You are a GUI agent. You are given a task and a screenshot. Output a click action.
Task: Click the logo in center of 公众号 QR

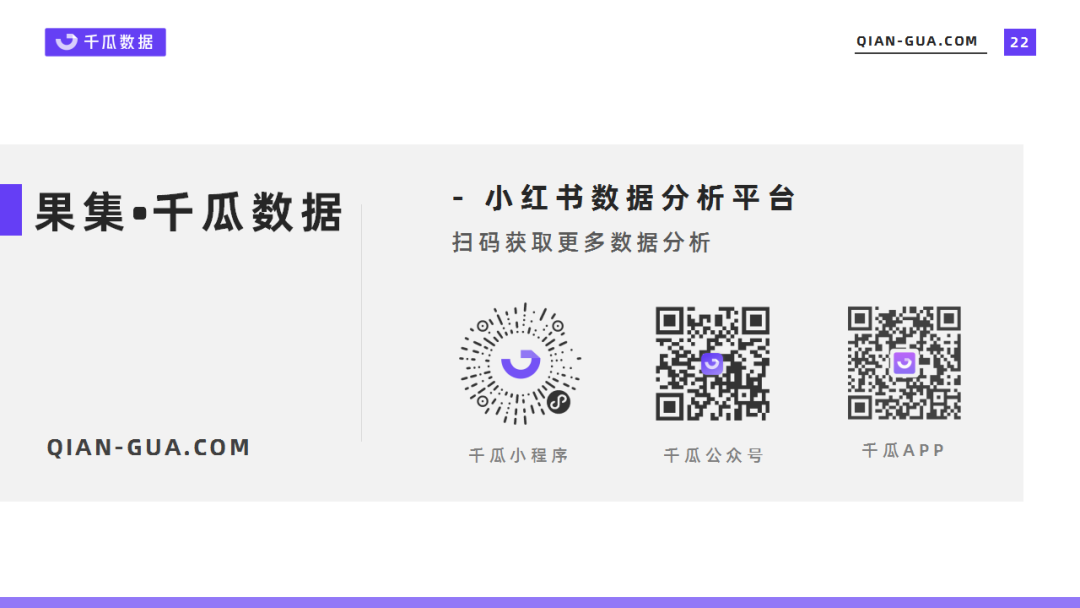pyautogui.click(x=712, y=363)
